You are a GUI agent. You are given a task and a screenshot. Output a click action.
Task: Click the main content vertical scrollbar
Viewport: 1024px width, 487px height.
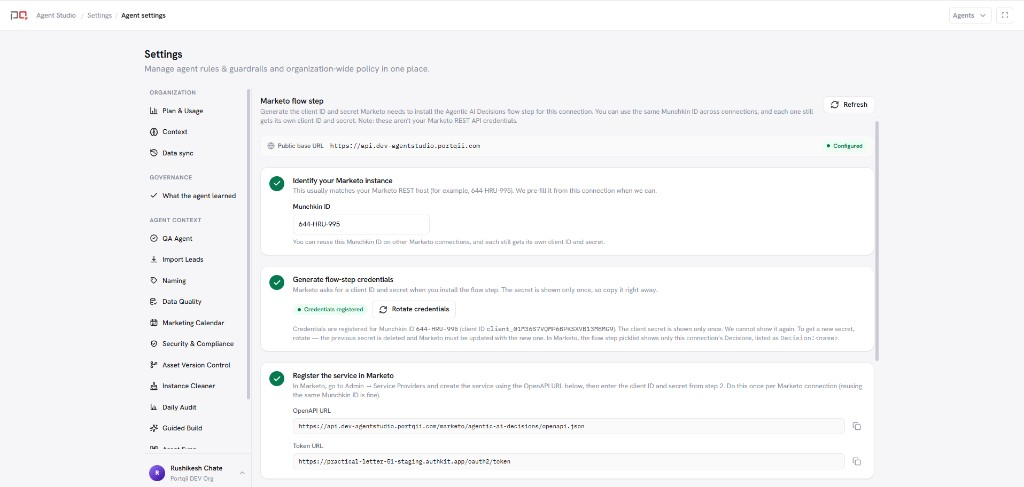(877, 240)
